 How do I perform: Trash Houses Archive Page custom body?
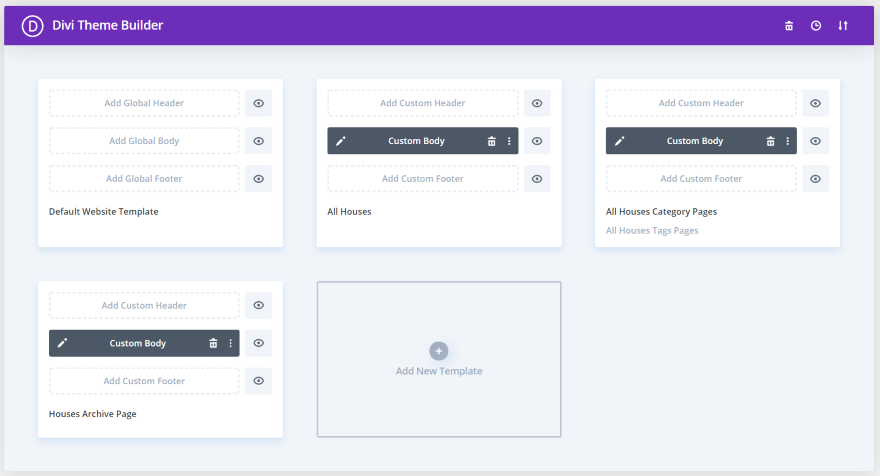click(213, 343)
